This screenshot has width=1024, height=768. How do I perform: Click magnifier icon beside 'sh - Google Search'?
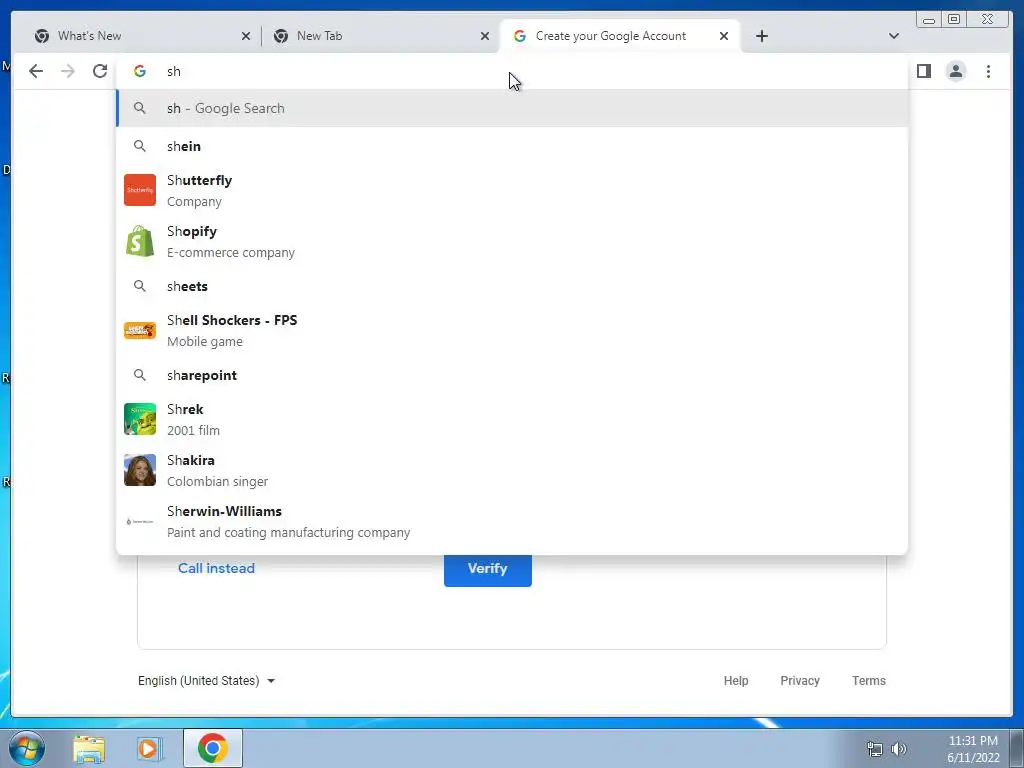[140, 108]
